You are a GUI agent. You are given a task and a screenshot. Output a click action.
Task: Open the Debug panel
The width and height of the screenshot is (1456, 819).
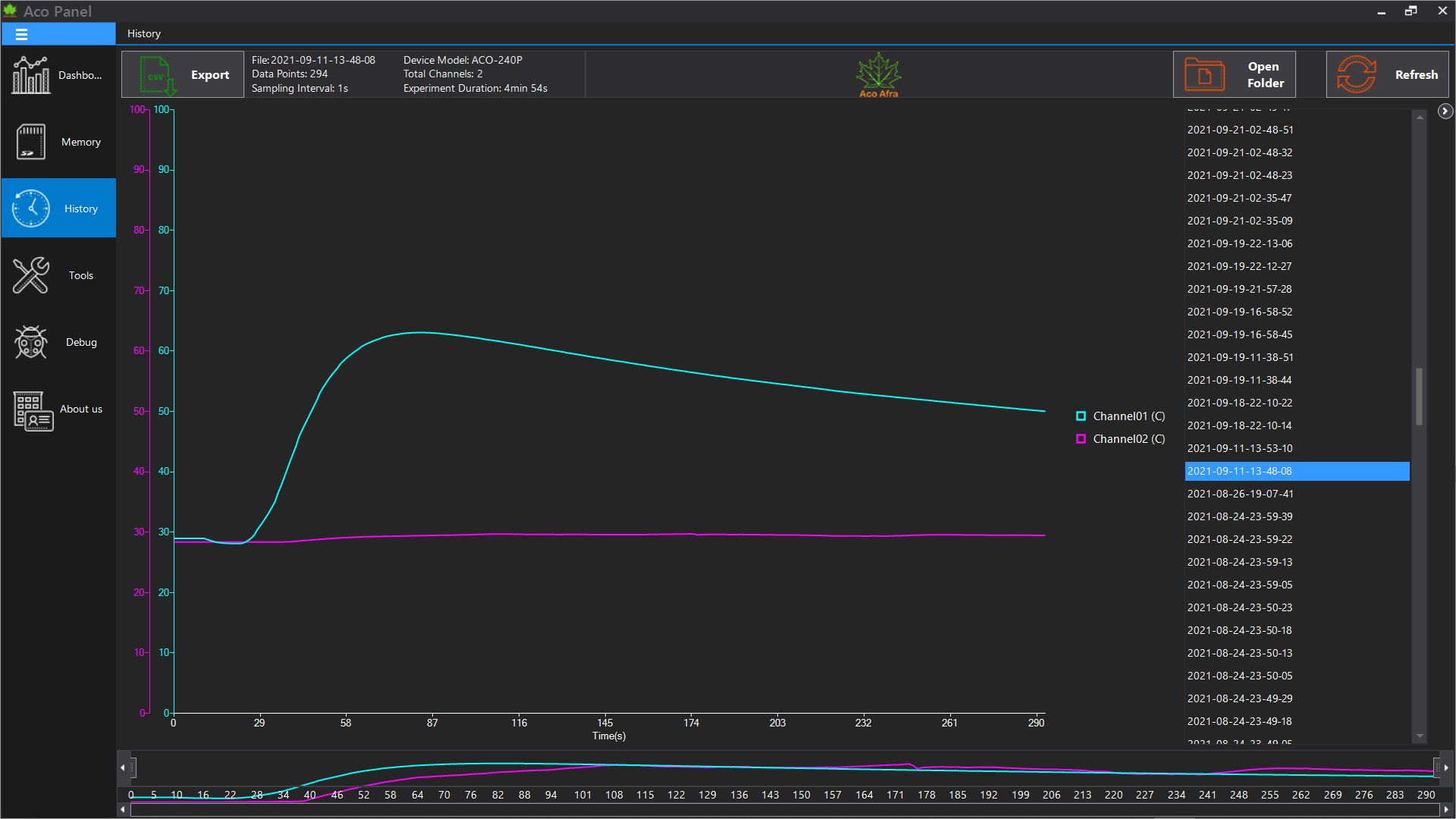58,342
